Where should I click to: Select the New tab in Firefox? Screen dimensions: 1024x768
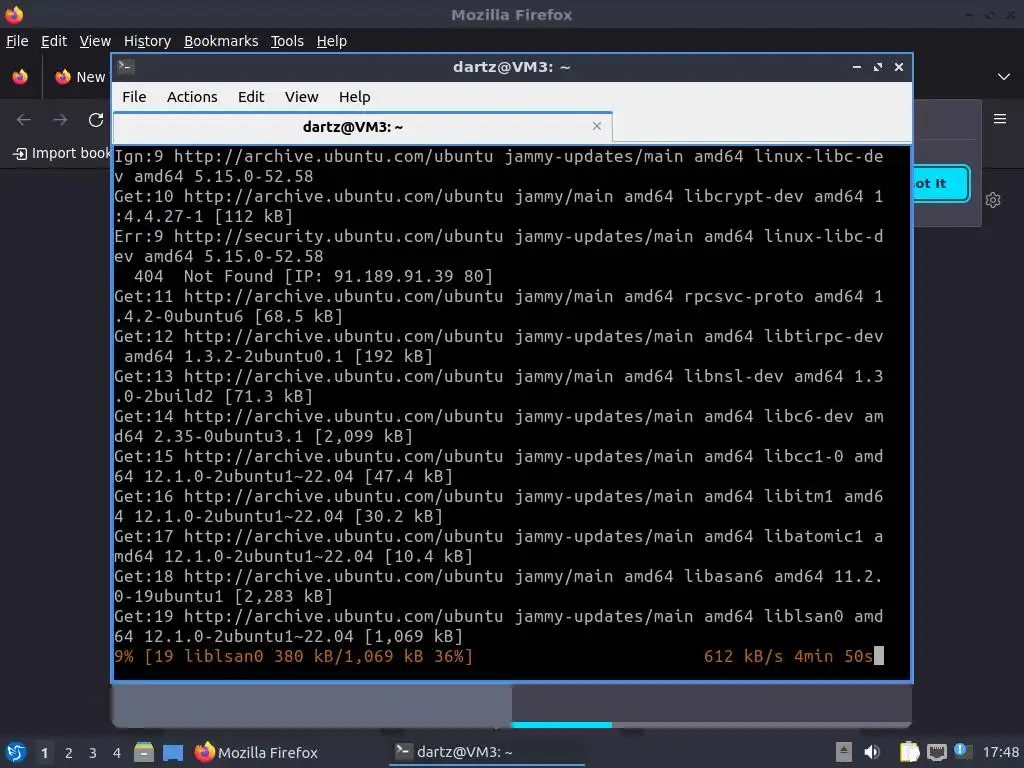pos(78,77)
